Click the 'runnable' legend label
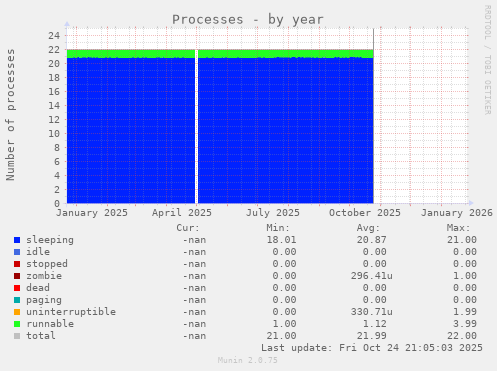Image resolution: width=497 pixels, height=371 pixels. [50, 324]
